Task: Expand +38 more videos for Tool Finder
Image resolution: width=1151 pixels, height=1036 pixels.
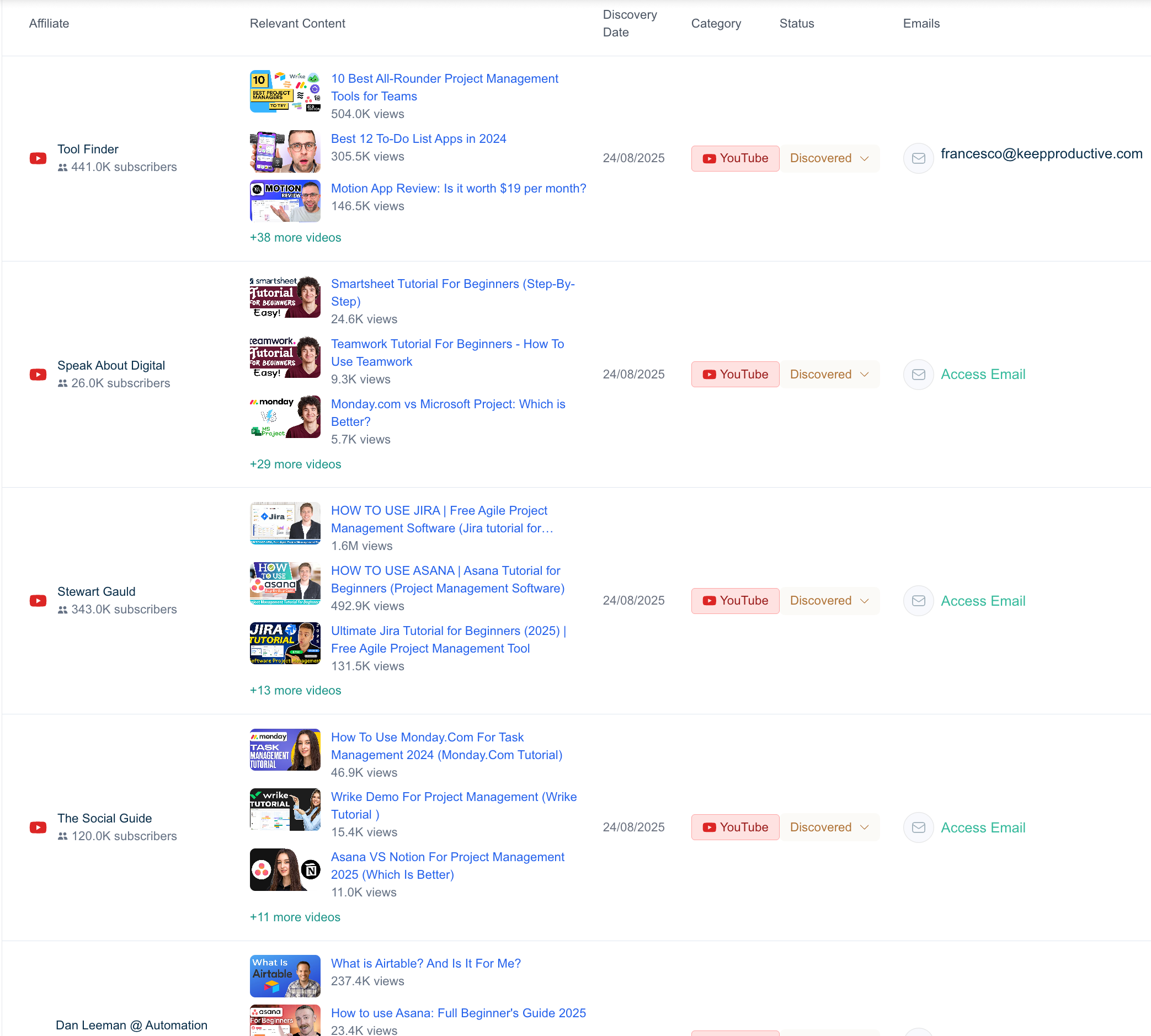Action: 295,237
